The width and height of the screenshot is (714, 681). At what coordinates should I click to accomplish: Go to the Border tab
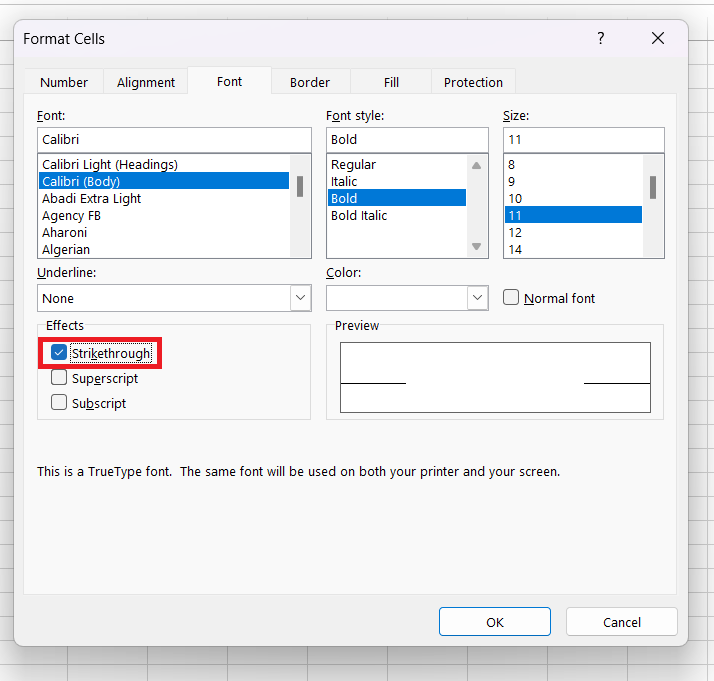tap(310, 82)
